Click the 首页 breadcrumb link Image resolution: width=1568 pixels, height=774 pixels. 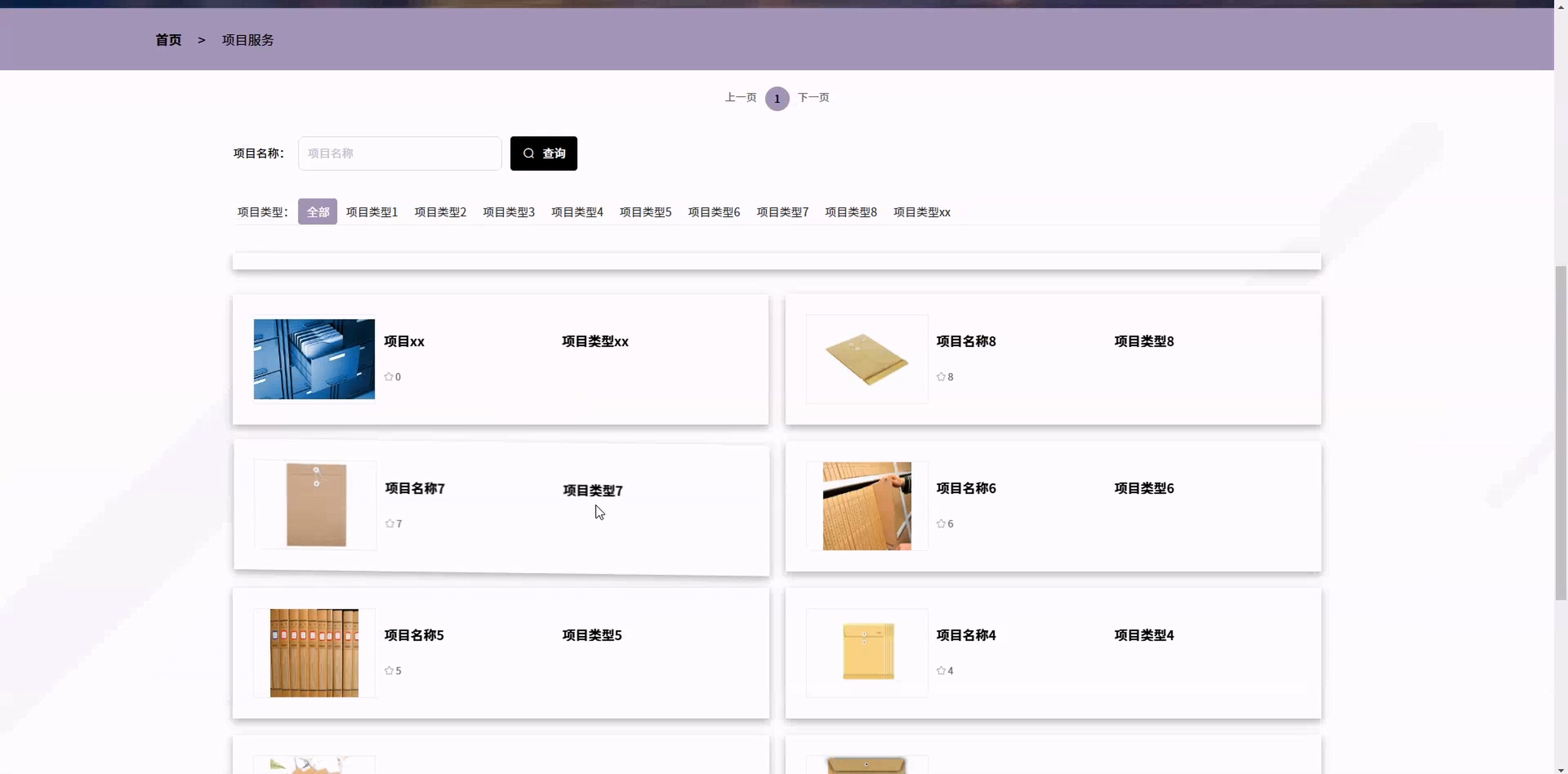[168, 40]
